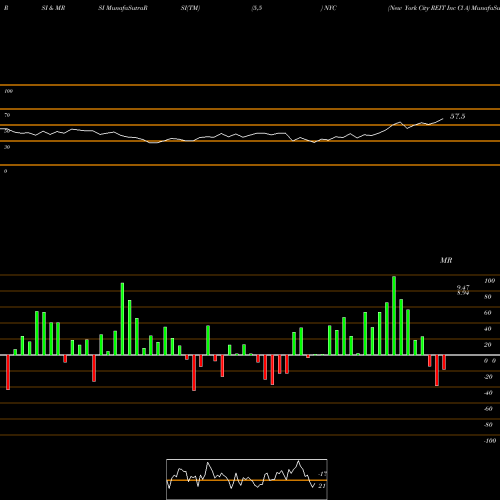500x500 pixels.
Task: Click the -40 label on MR axis
Action: point(488,393)
